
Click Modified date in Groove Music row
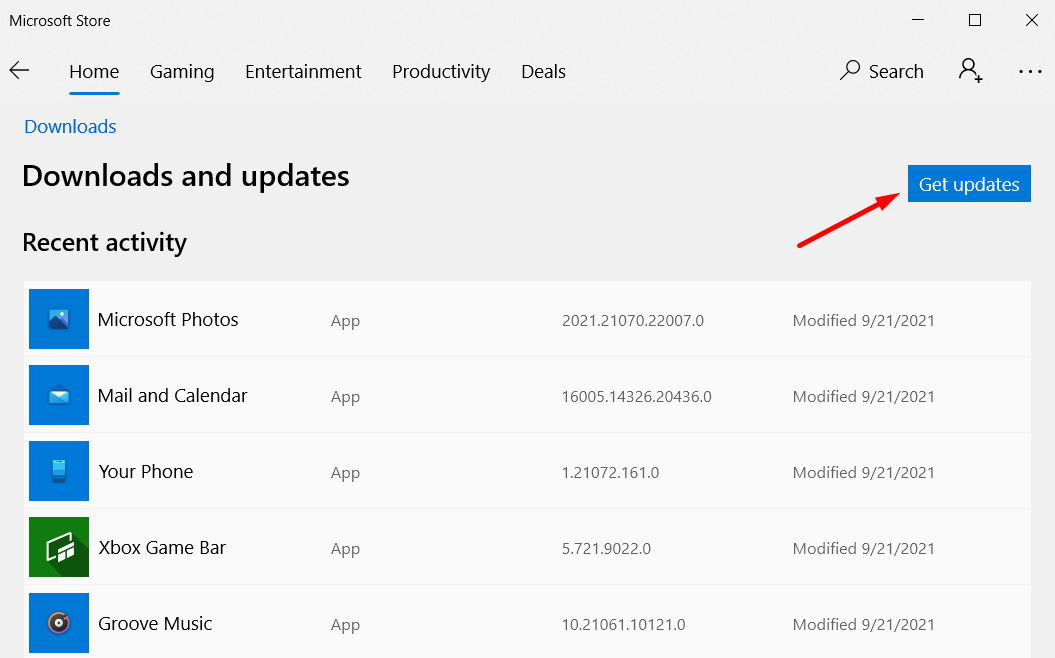pyautogui.click(x=864, y=625)
